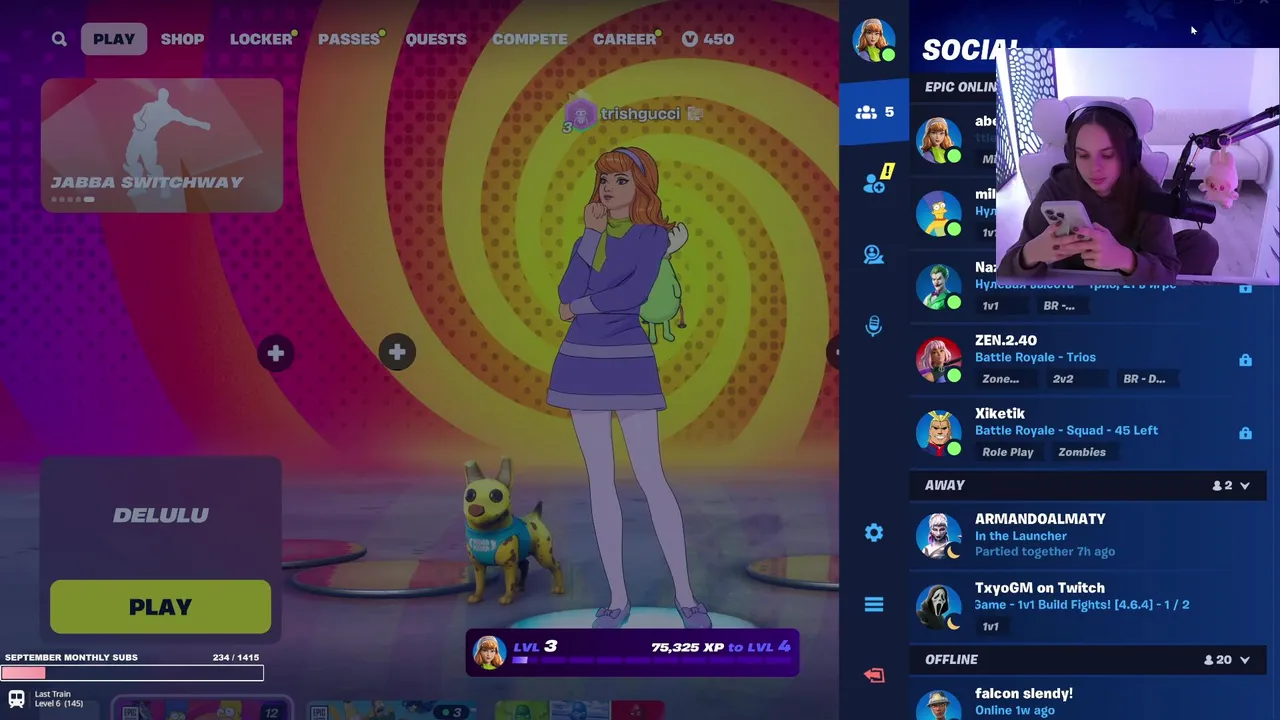Click the first Daphne avatar in Epic Online list
Screen dimensions: 1280x720
pyautogui.click(x=938, y=140)
